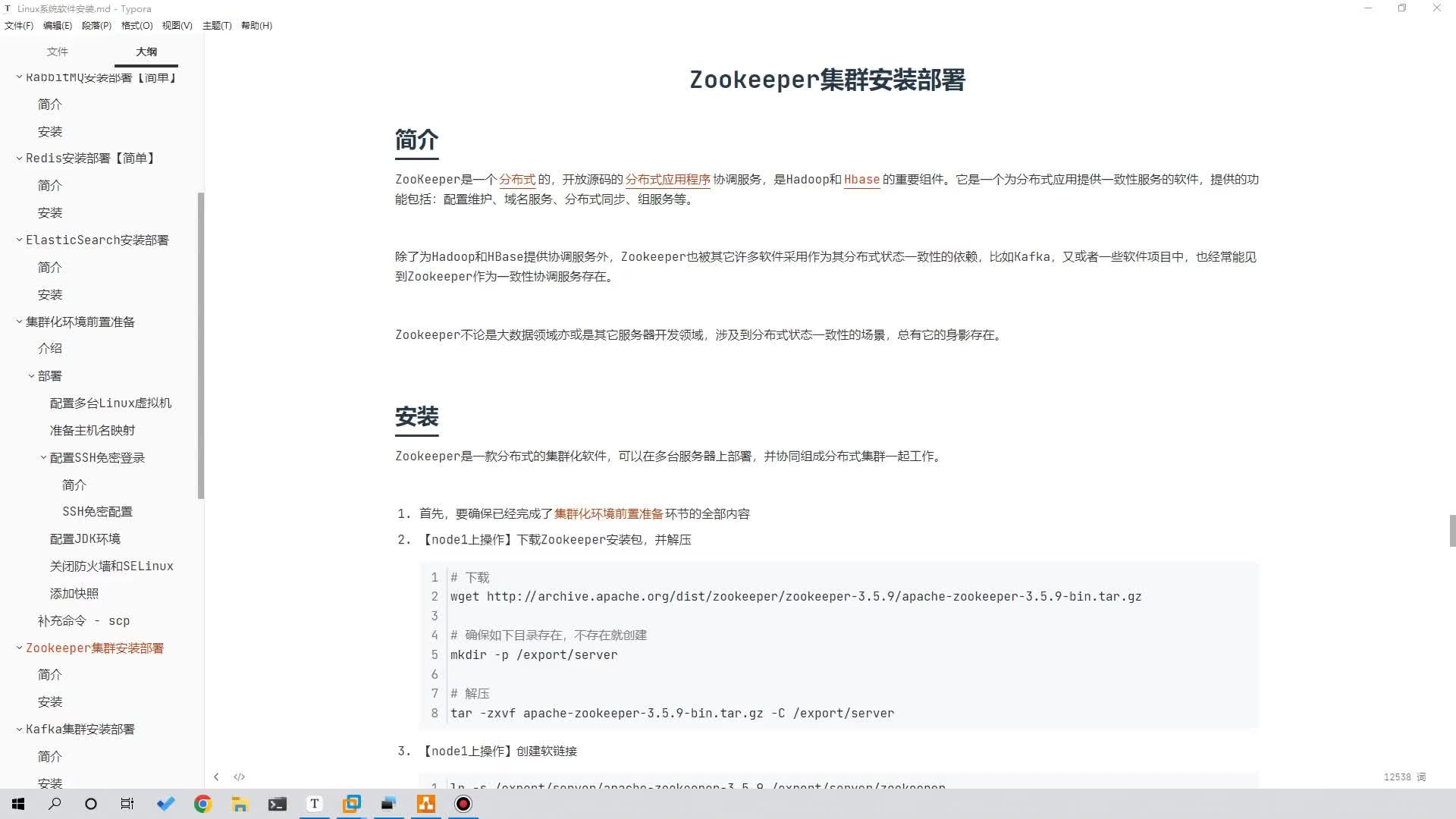Viewport: 1456px width, 819px height.
Task: Jump to 配置JDK环境 in outline
Action: coord(85,539)
